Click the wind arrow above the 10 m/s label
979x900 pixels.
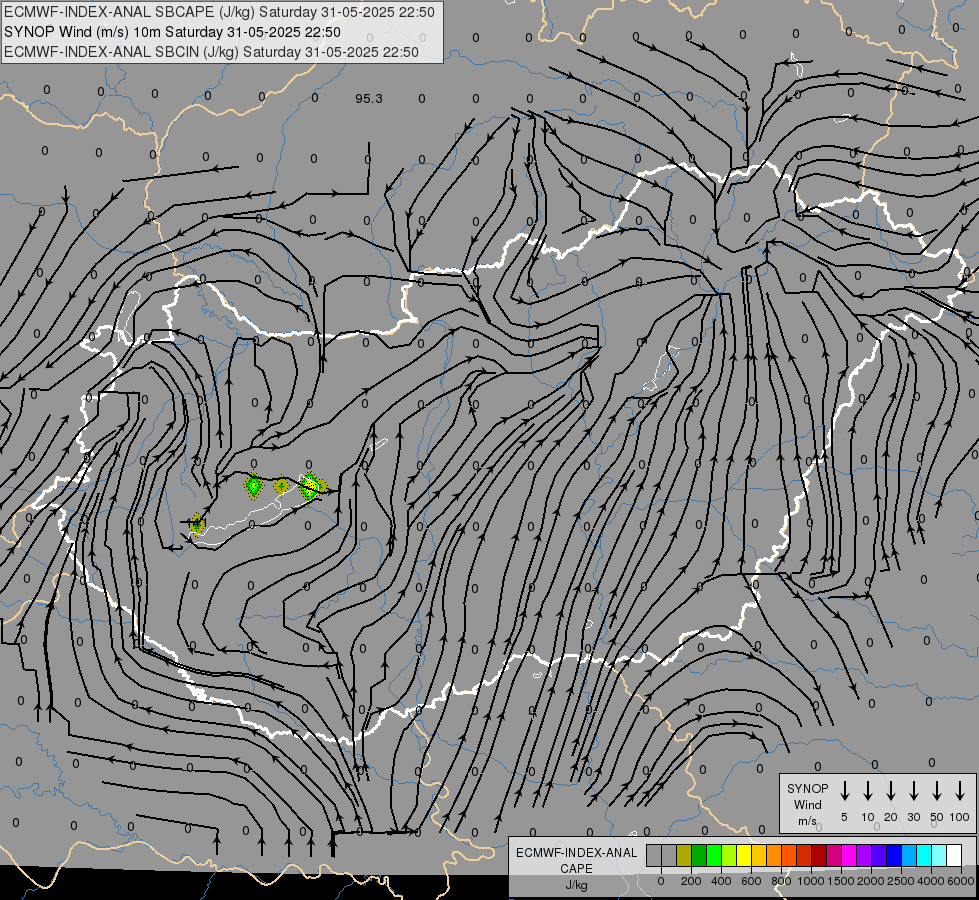[868, 790]
